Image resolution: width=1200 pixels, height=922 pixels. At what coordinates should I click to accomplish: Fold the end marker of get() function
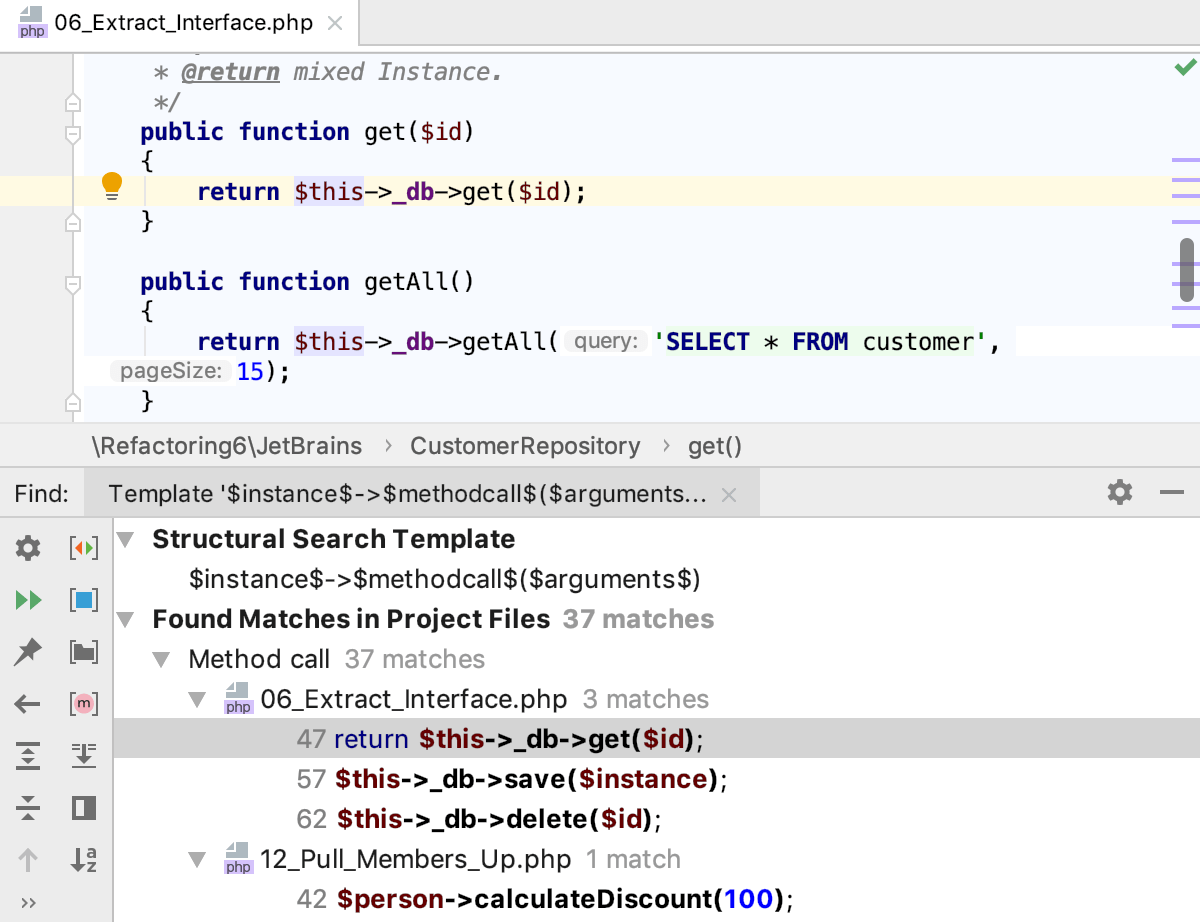pos(71,222)
